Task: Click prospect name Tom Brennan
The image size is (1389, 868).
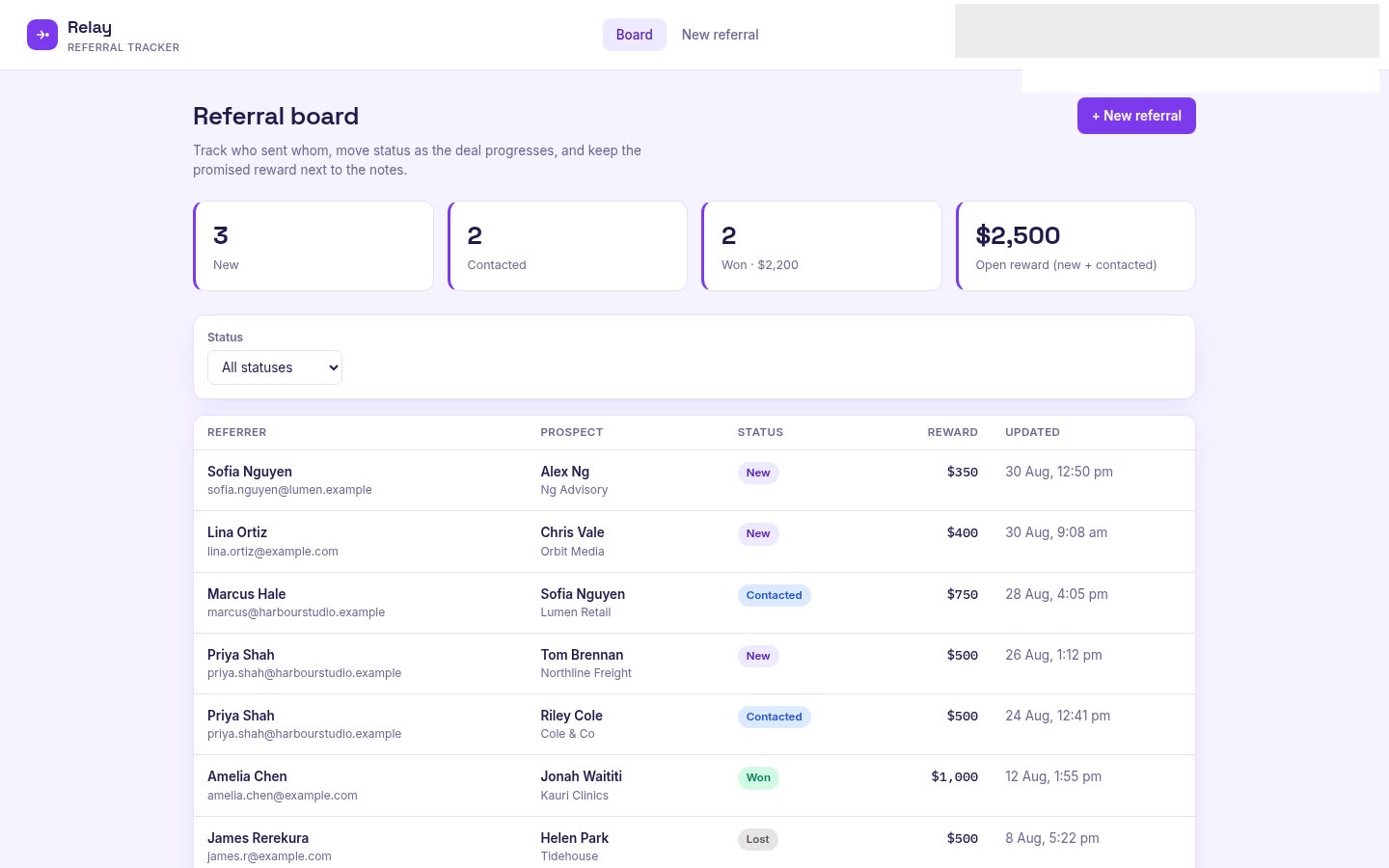Action: point(582,655)
